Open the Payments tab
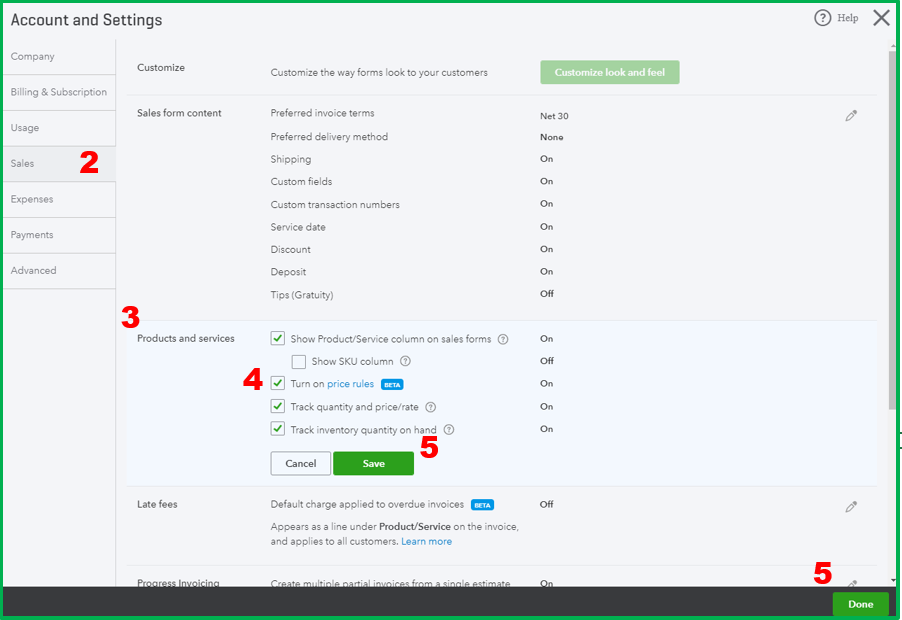Screen dimensions: 902x620 59,235
